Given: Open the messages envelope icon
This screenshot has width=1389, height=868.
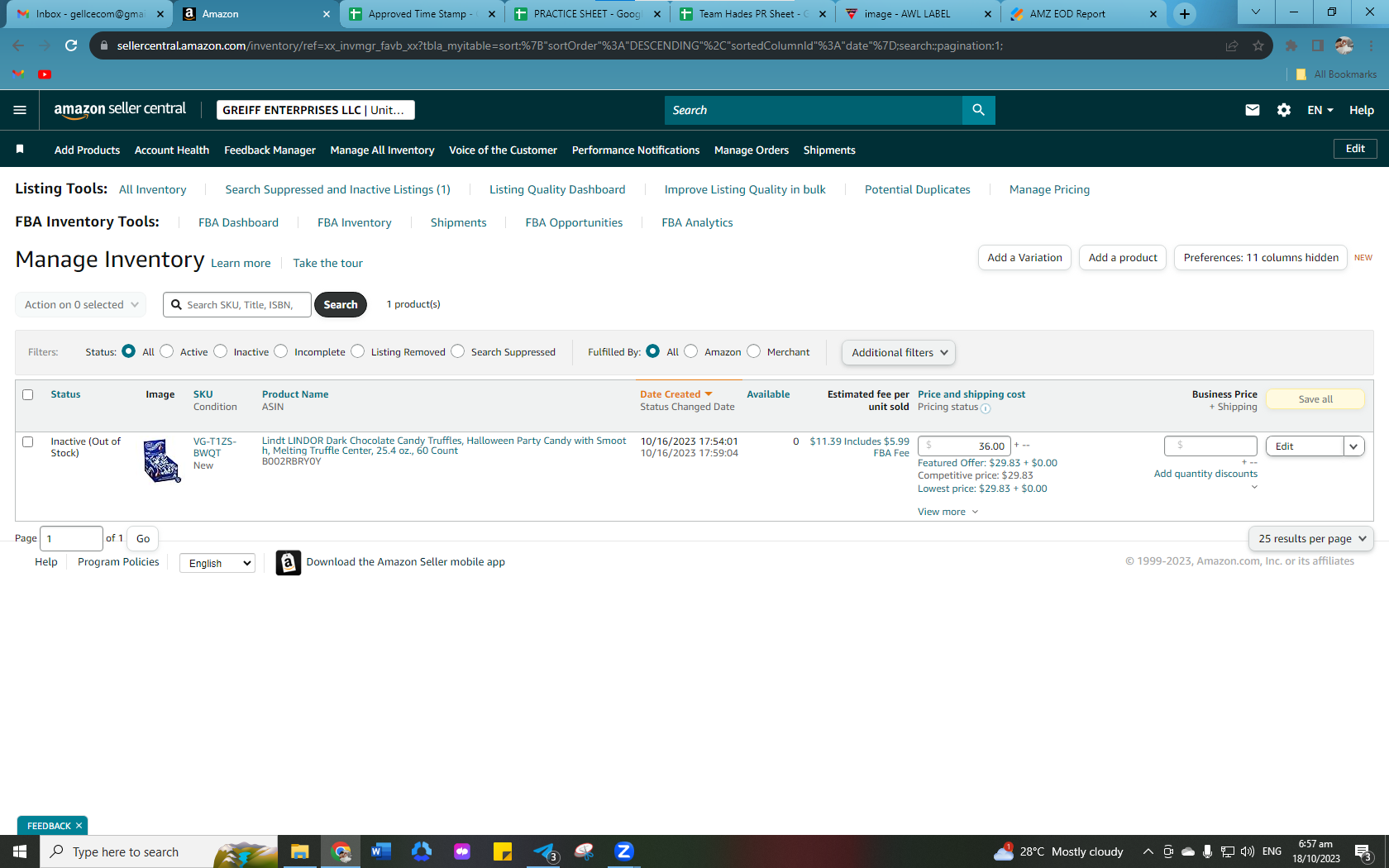Looking at the screenshot, I should pyautogui.click(x=1253, y=110).
